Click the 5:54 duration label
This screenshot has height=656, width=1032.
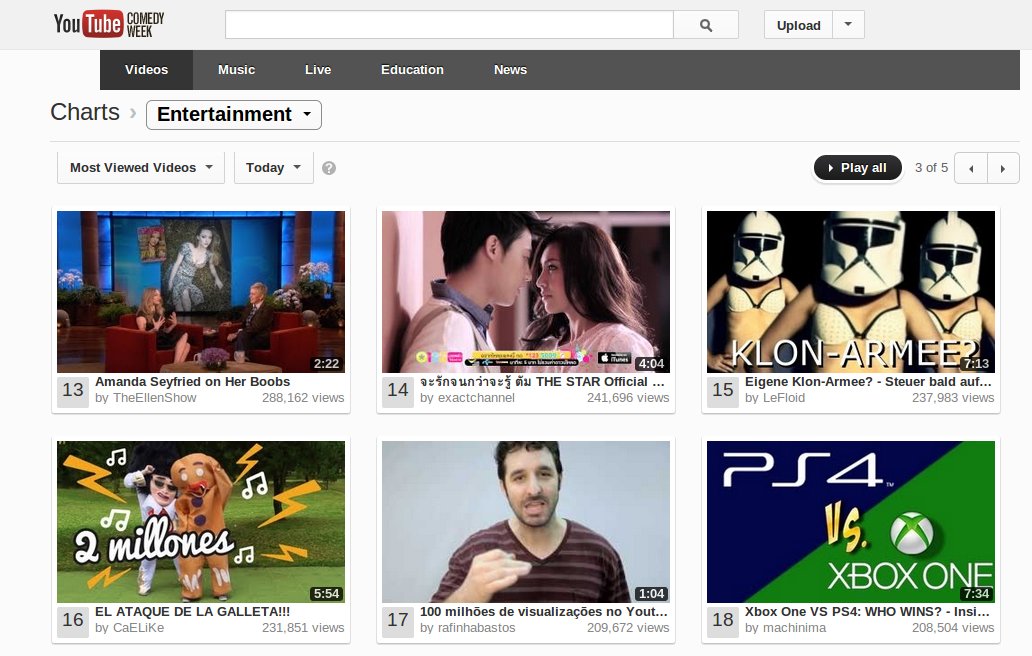pos(326,594)
